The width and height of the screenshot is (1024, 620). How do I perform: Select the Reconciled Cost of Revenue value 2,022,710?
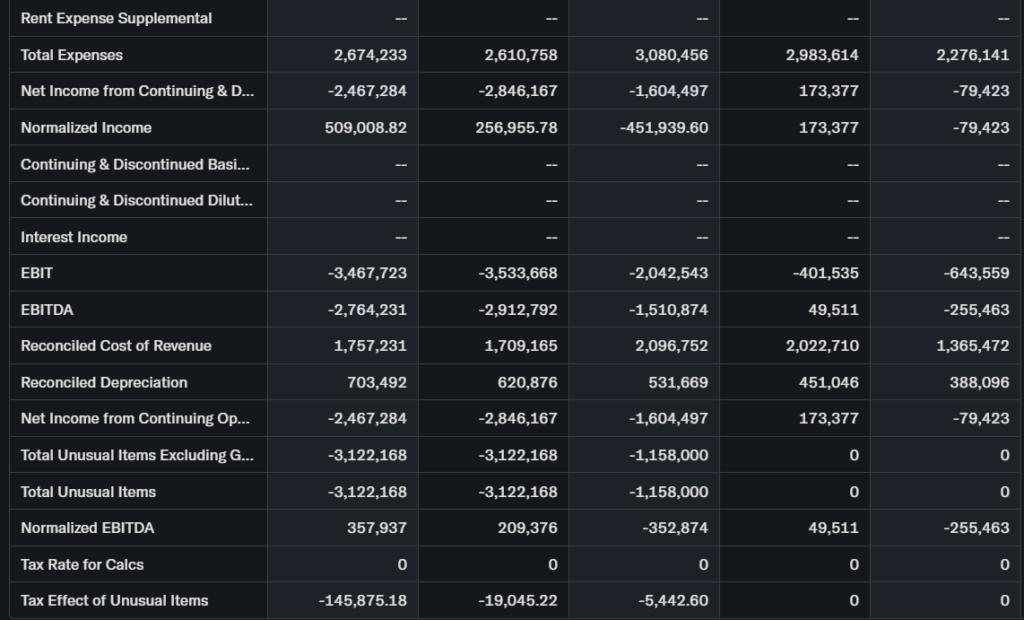[822, 346]
